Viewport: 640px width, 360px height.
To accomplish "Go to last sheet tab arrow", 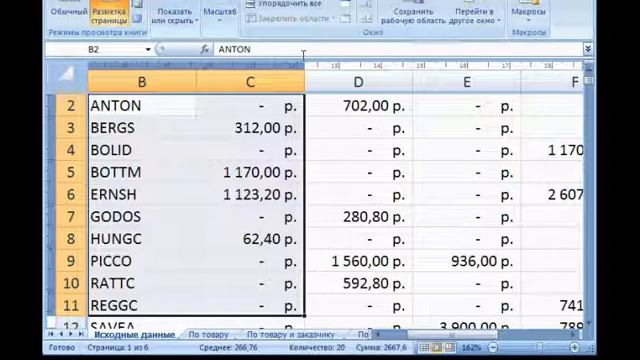I will (81, 334).
